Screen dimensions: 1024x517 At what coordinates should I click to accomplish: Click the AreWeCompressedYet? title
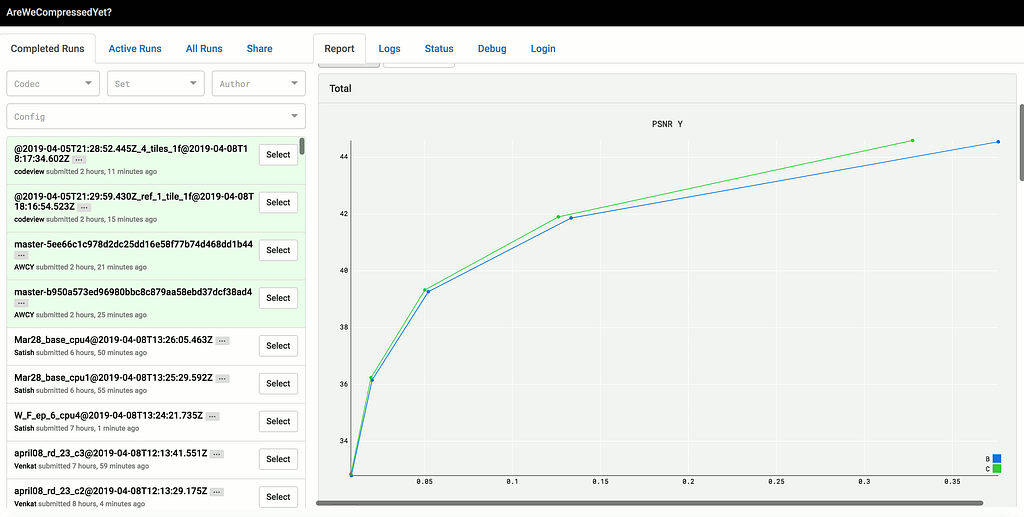(59, 12)
